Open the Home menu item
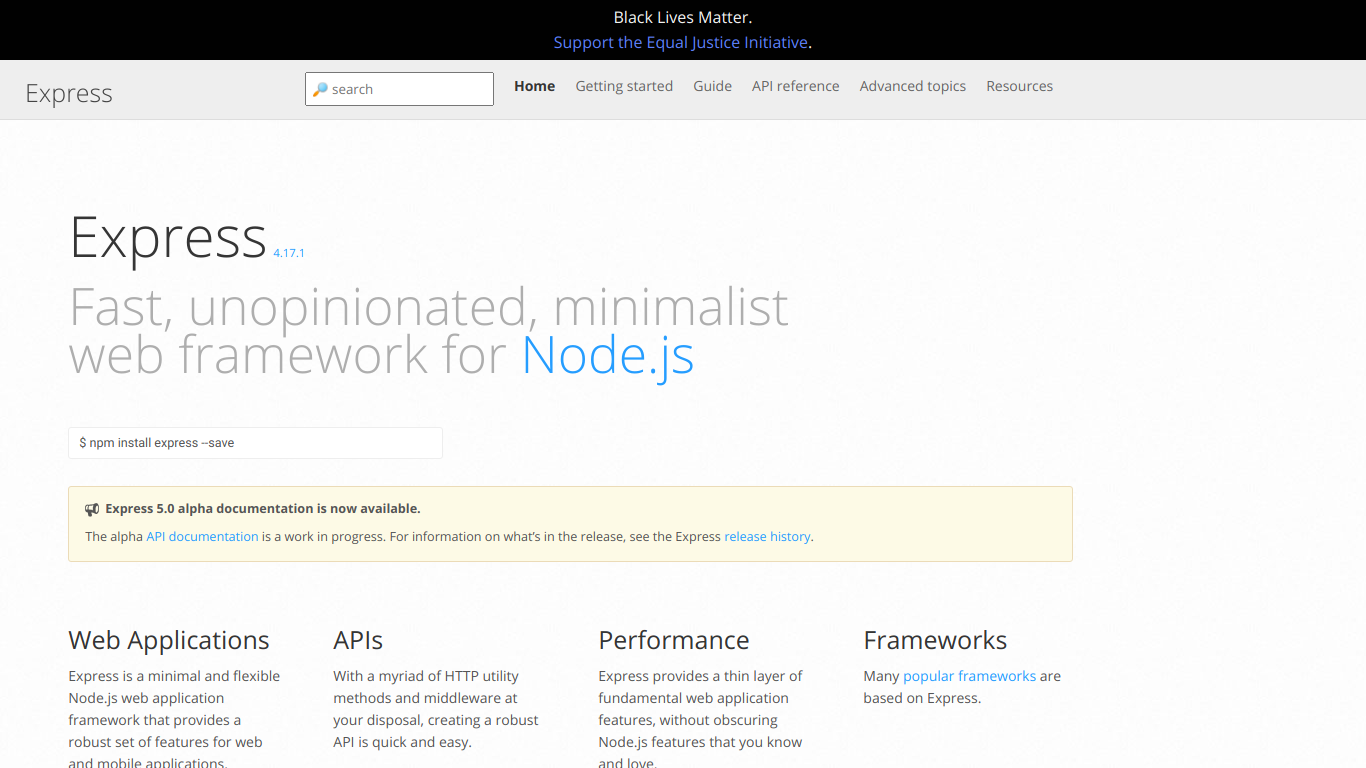Viewport: 1366px width, 768px height. [535, 86]
